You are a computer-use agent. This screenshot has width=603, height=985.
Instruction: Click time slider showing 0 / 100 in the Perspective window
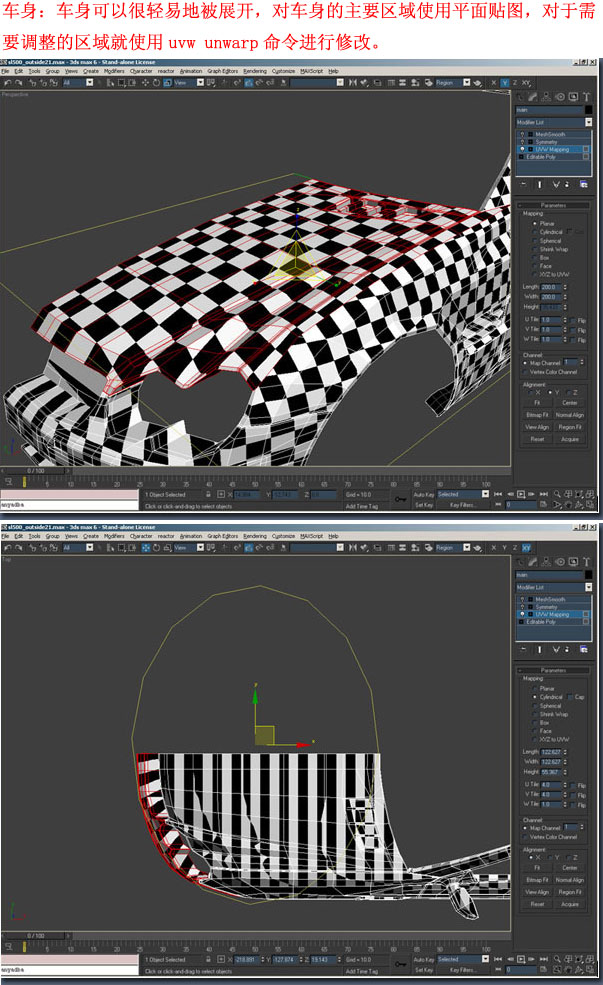[x=35, y=470]
